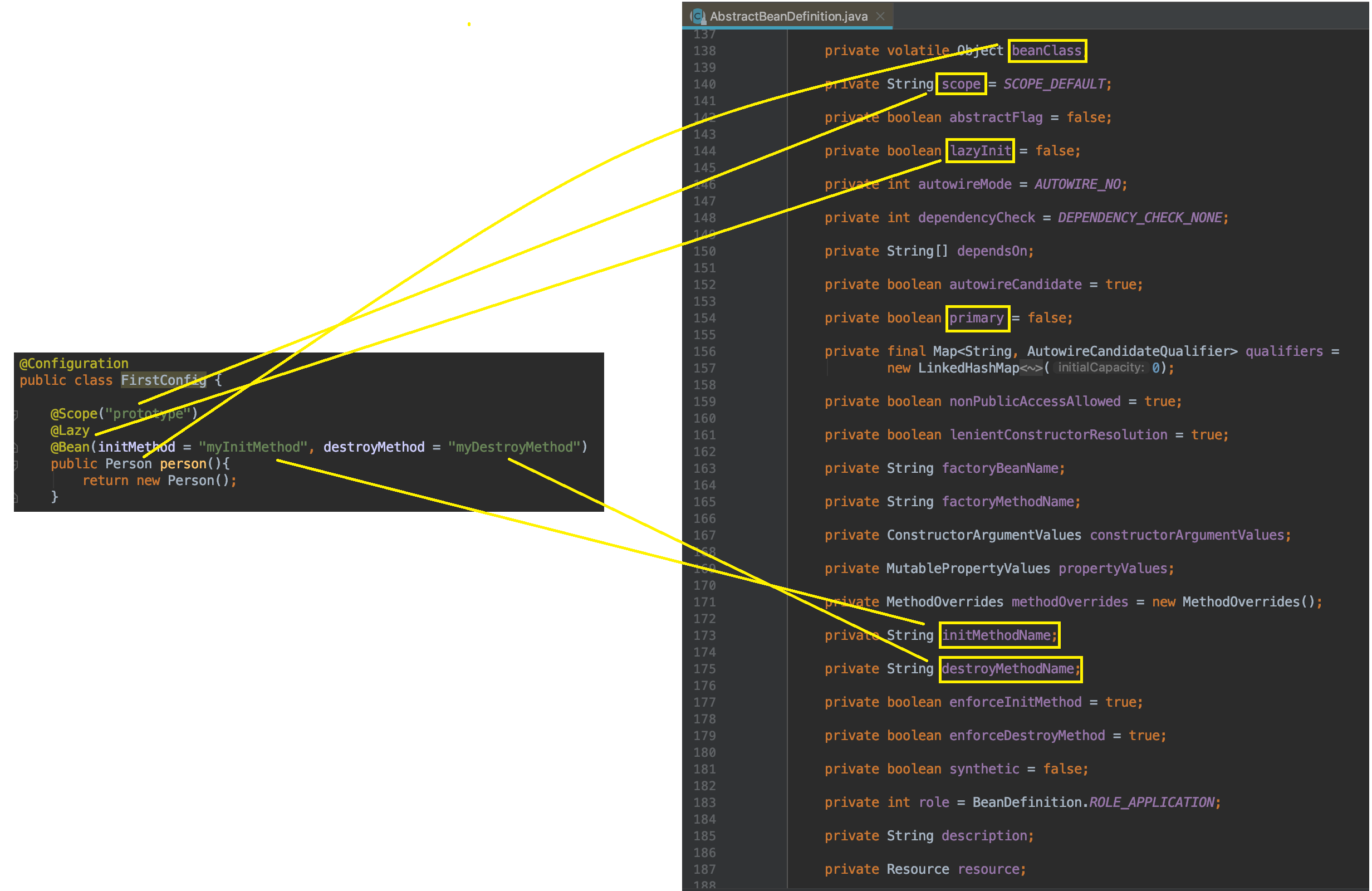Image resolution: width=1372 pixels, height=891 pixels.
Task: Toggle fold marker beside @Bean annotation line
Action: tap(16, 448)
